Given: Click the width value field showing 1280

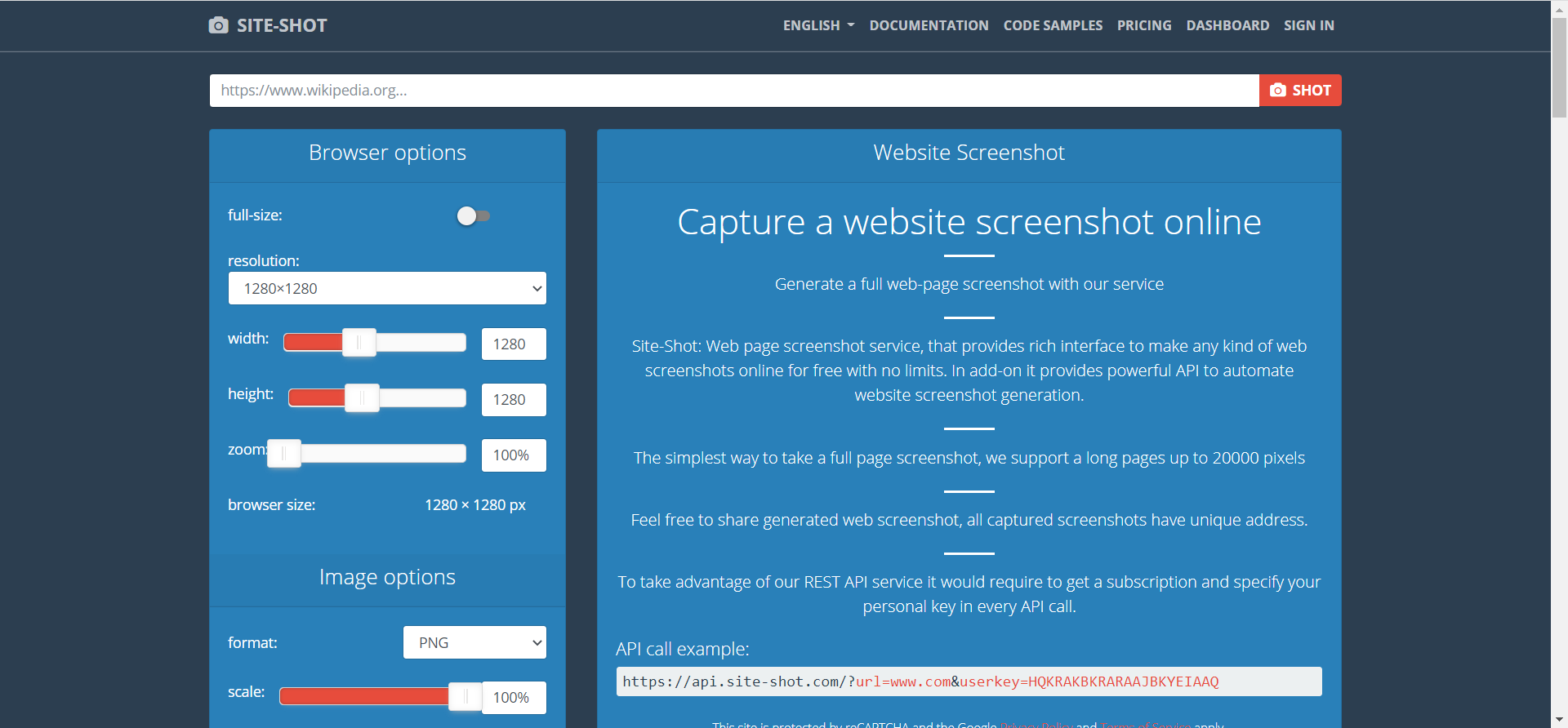Looking at the screenshot, I should click(513, 344).
